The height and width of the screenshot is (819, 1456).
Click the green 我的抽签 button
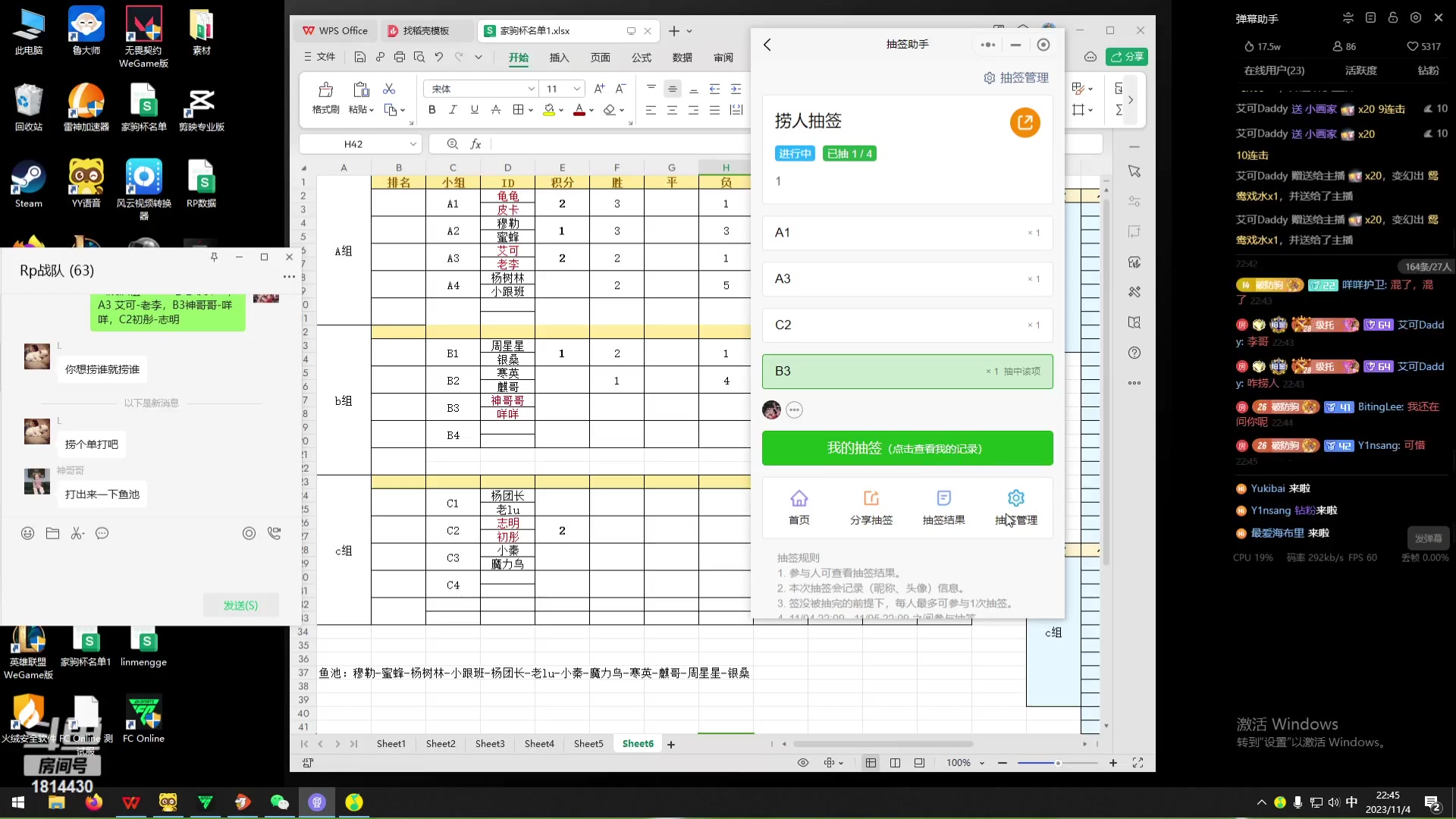tap(907, 448)
